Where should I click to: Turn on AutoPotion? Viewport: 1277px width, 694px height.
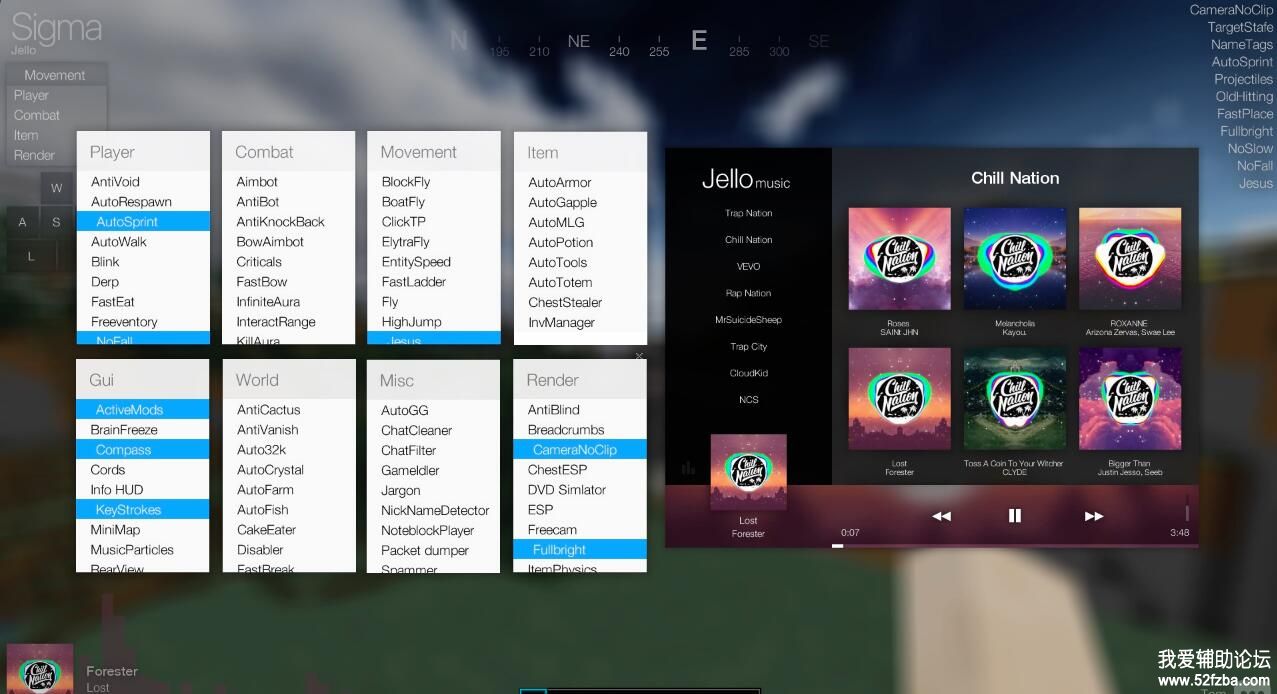[x=580, y=243]
